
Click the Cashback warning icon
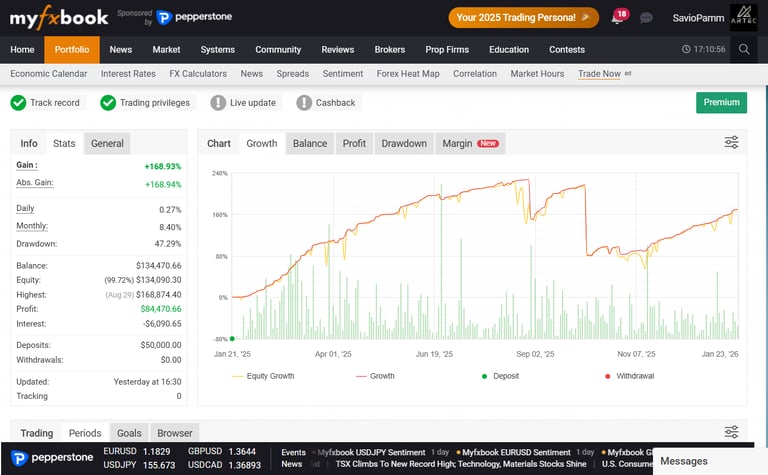304,103
